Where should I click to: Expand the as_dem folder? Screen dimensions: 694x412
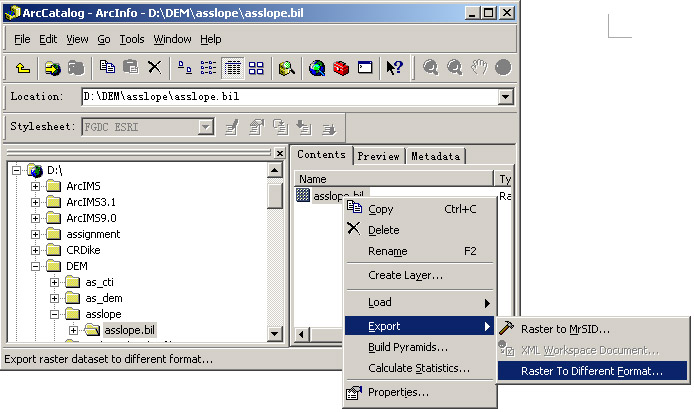(x=54, y=298)
